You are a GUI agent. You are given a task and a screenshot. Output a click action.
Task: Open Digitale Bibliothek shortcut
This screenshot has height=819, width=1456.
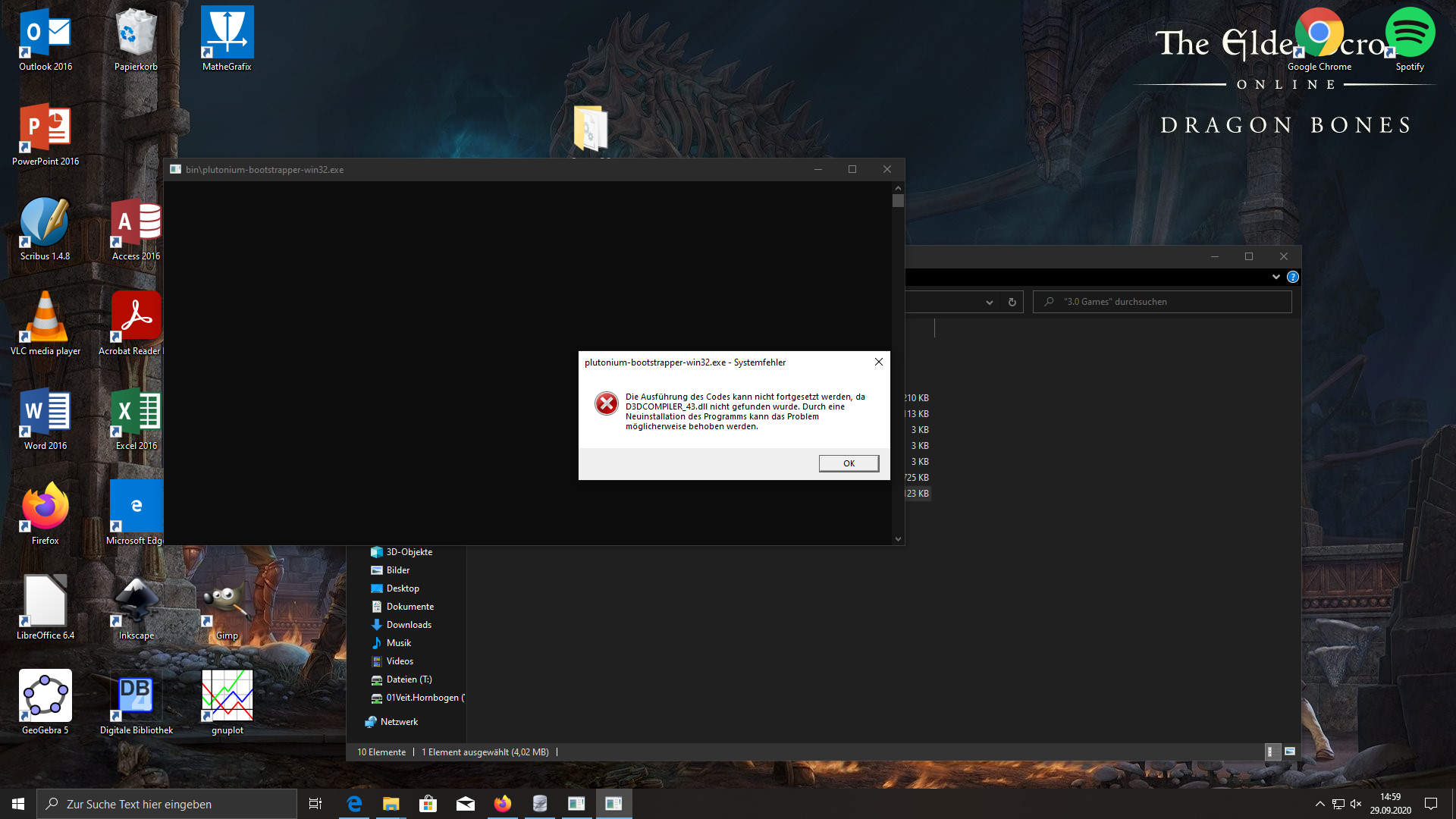pyautogui.click(x=136, y=703)
